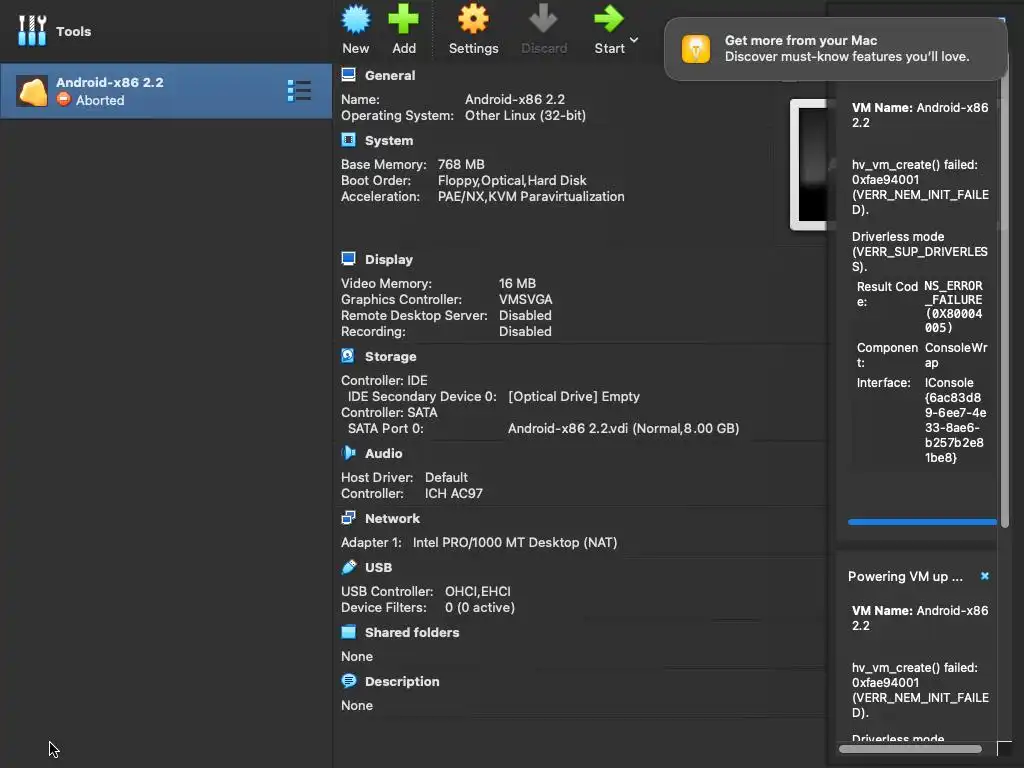Image resolution: width=1024 pixels, height=768 pixels.
Task: Open the Network section header
Action: 392,519
